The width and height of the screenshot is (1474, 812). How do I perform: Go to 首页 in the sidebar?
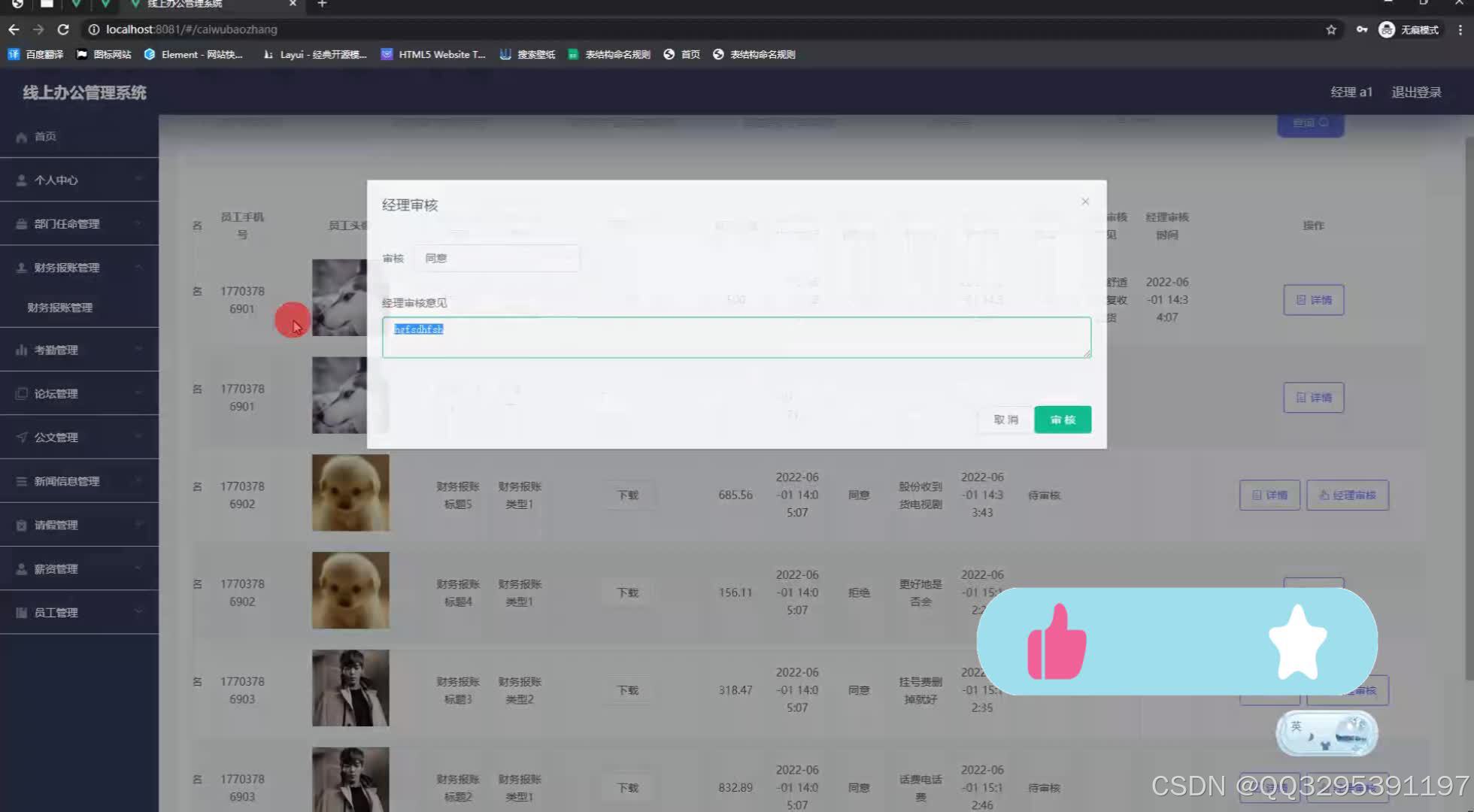(79, 136)
